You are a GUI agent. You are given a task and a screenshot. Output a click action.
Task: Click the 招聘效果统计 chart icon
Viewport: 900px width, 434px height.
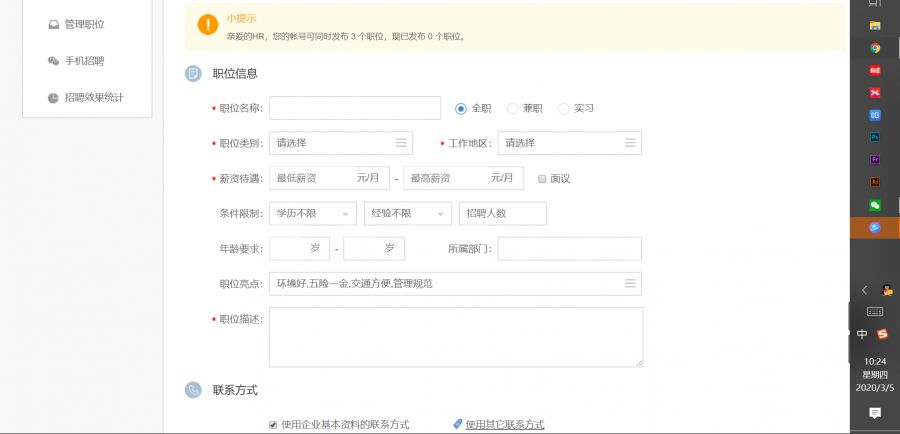[53, 98]
